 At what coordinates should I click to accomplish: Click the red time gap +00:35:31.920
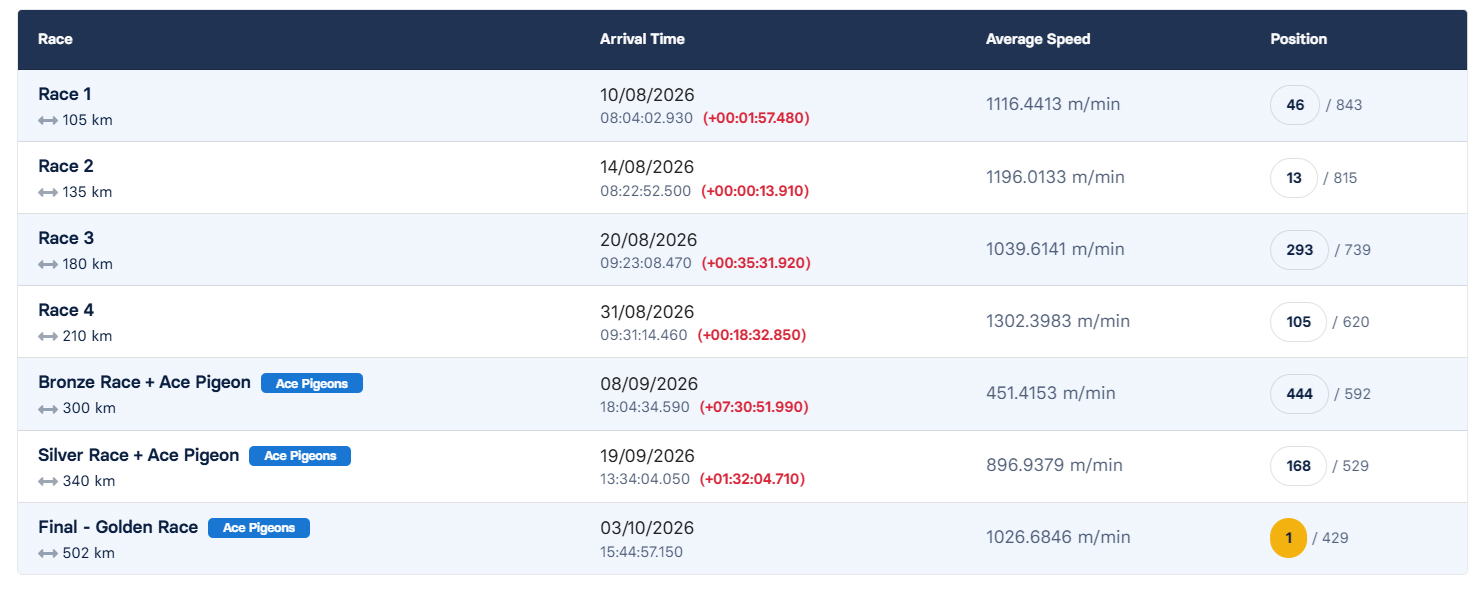[756, 263]
